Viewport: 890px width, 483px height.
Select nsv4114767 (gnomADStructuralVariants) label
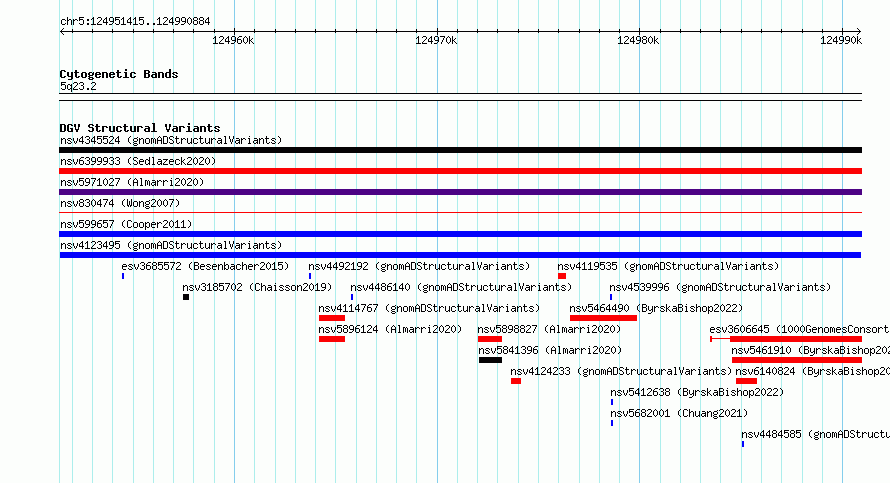coord(429,308)
